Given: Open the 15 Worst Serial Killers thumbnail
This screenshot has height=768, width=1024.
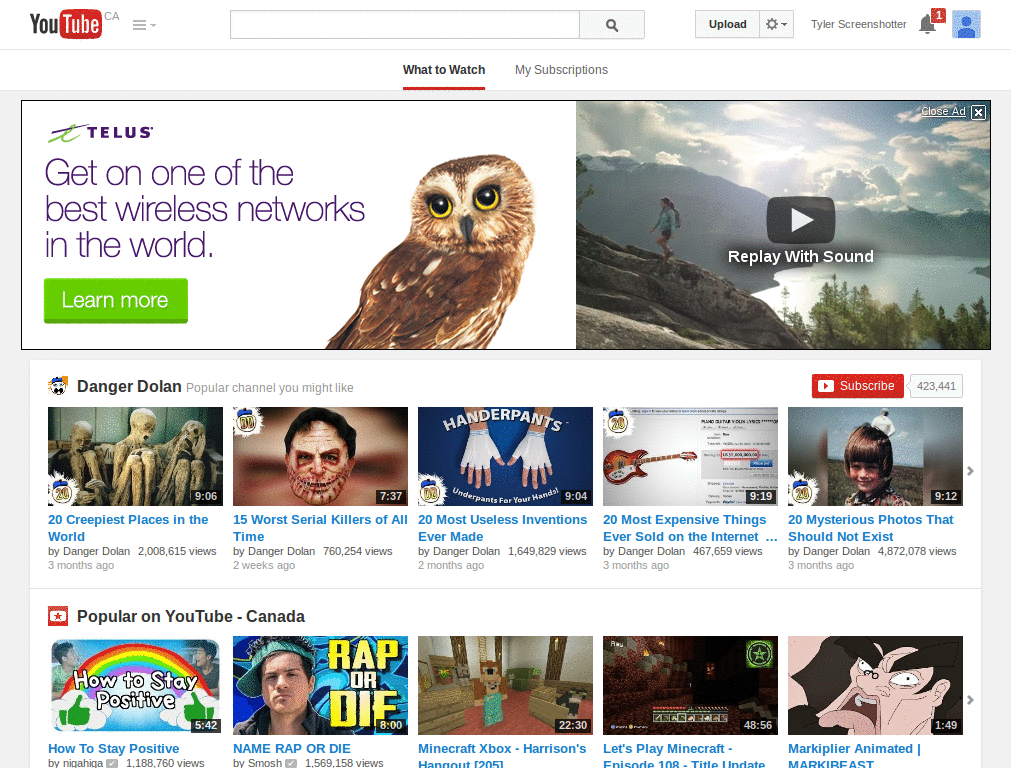Looking at the screenshot, I should 320,456.
